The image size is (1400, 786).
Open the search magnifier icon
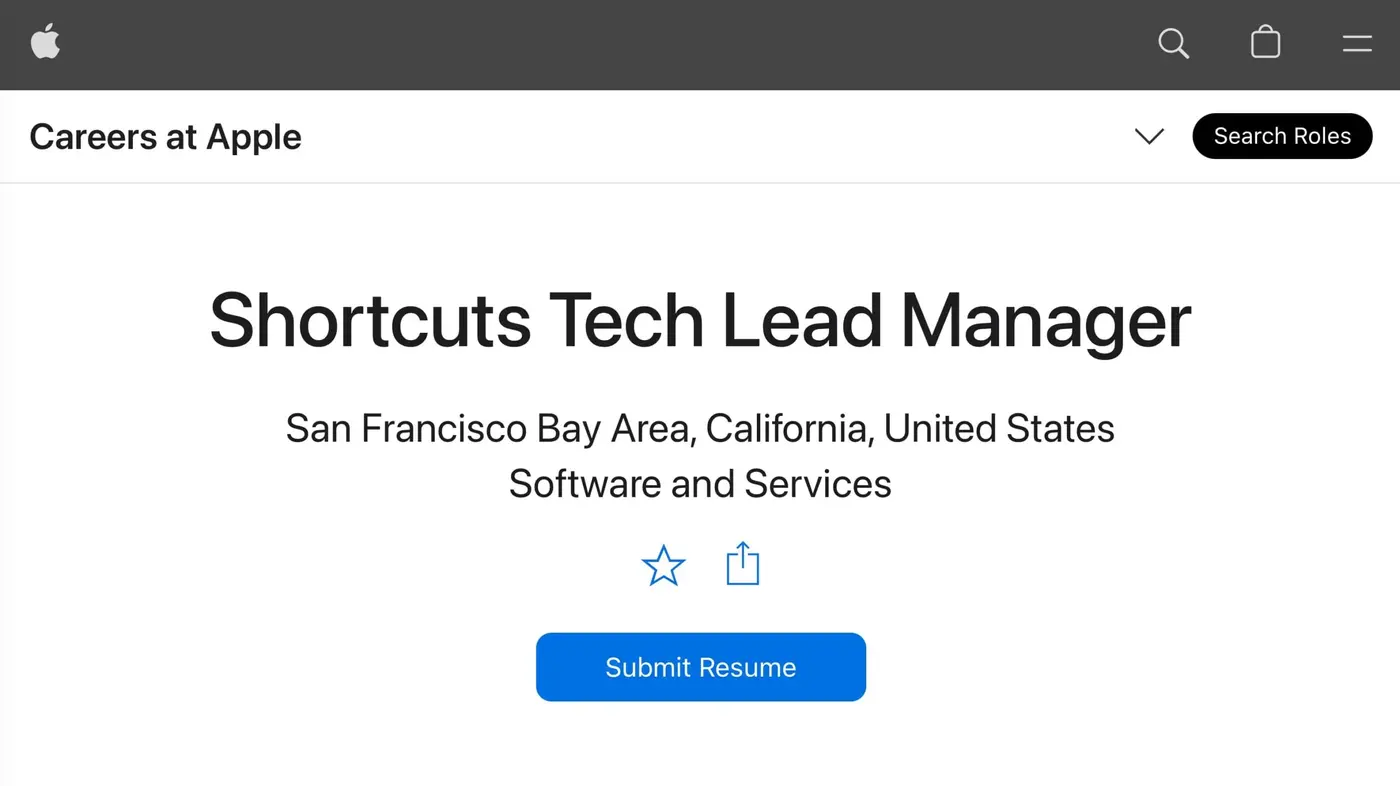point(1173,43)
